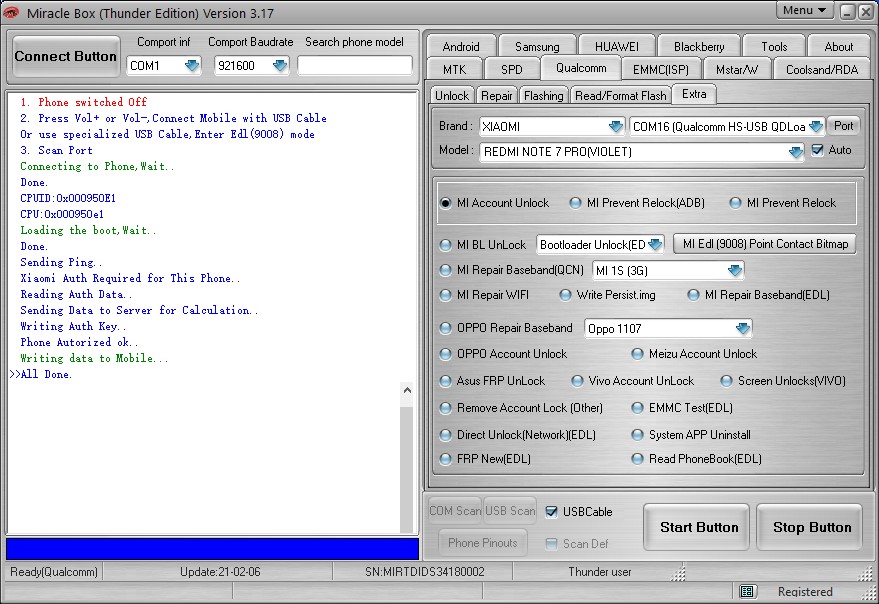The image size is (879, 604).
Task: Switch to the Android tab
Action: click(461, 47)
